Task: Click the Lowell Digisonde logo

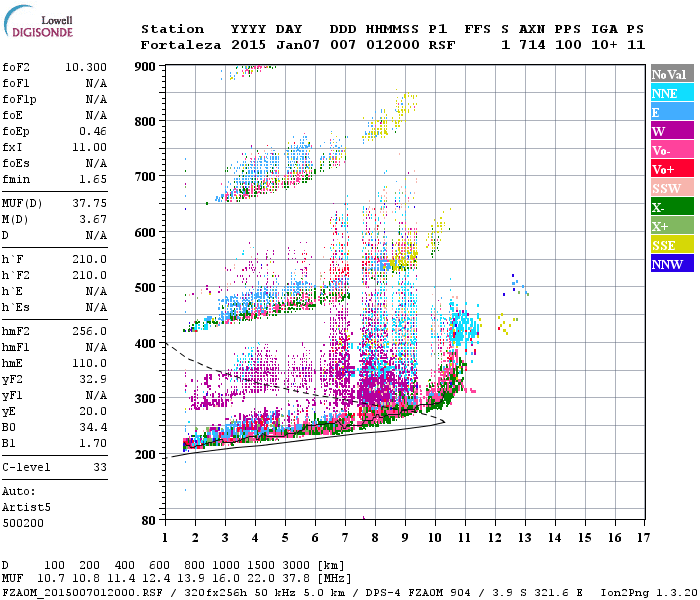Action: [38, 22]
